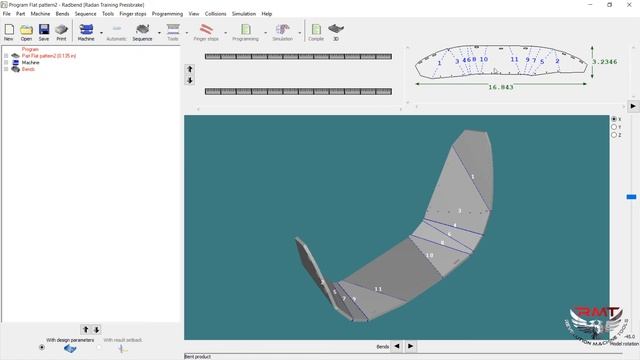Screen dimensions: 640x360
Task: Click the Machine icon in the tree
Action: click(16, 62)
